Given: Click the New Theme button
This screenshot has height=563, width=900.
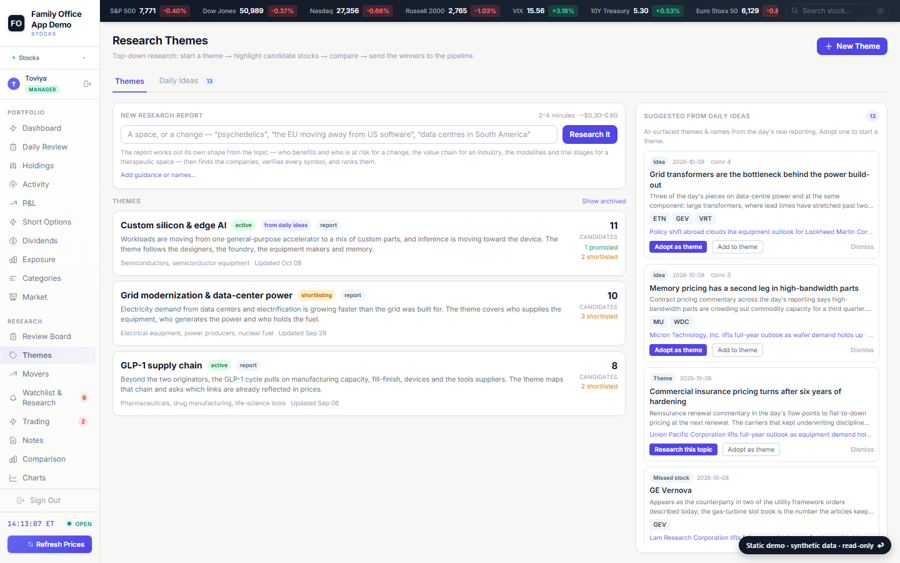Looking at the screenshot, I should click(x=852, y=46).
